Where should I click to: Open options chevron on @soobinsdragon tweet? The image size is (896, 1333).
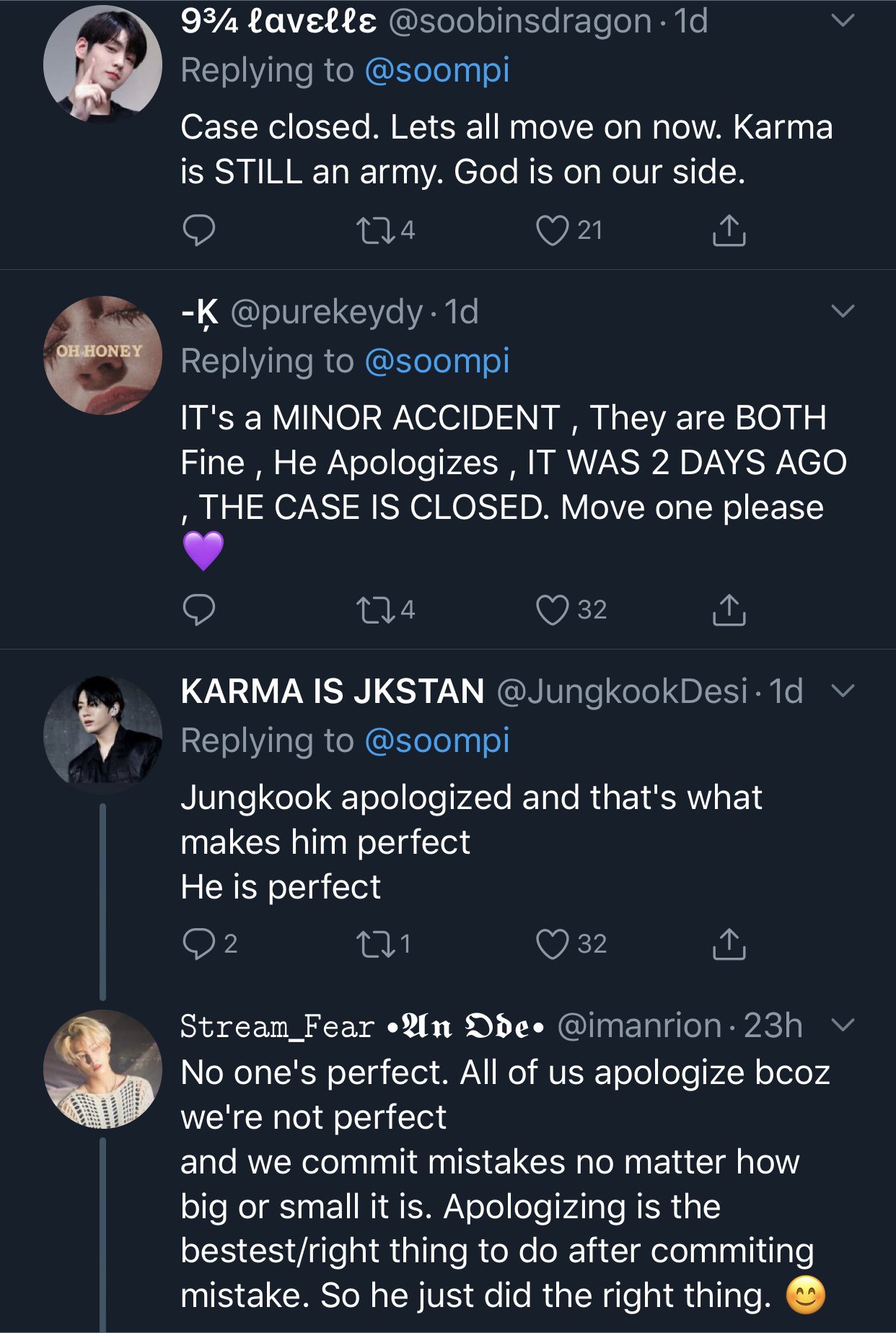843,21
